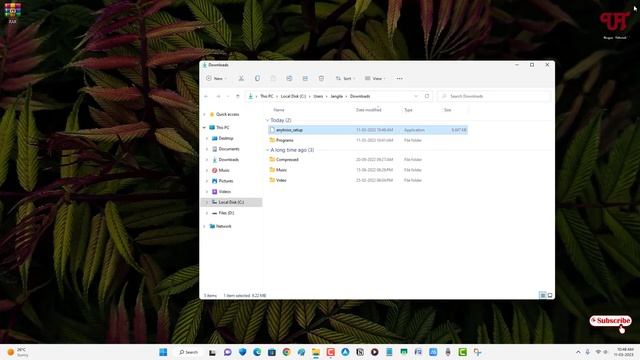The height and width of the screenshot is (360, 640).
Task: Open Microsoft Edge on taskbar
Action: pos(257,352)
